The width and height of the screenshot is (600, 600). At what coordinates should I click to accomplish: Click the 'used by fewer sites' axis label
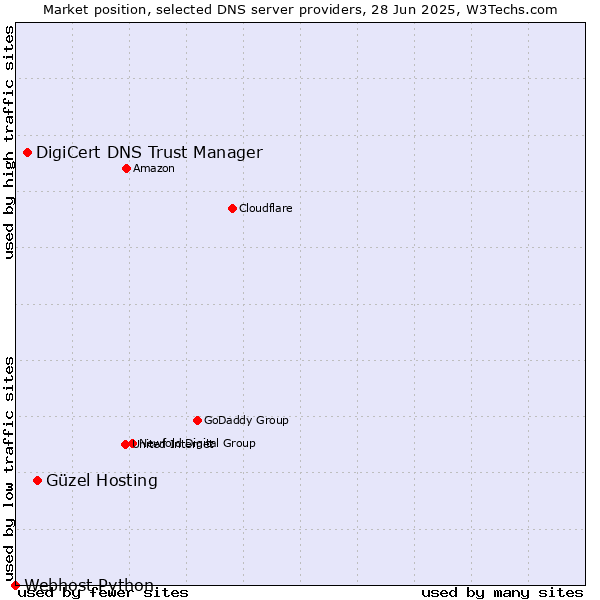[103, 593]
